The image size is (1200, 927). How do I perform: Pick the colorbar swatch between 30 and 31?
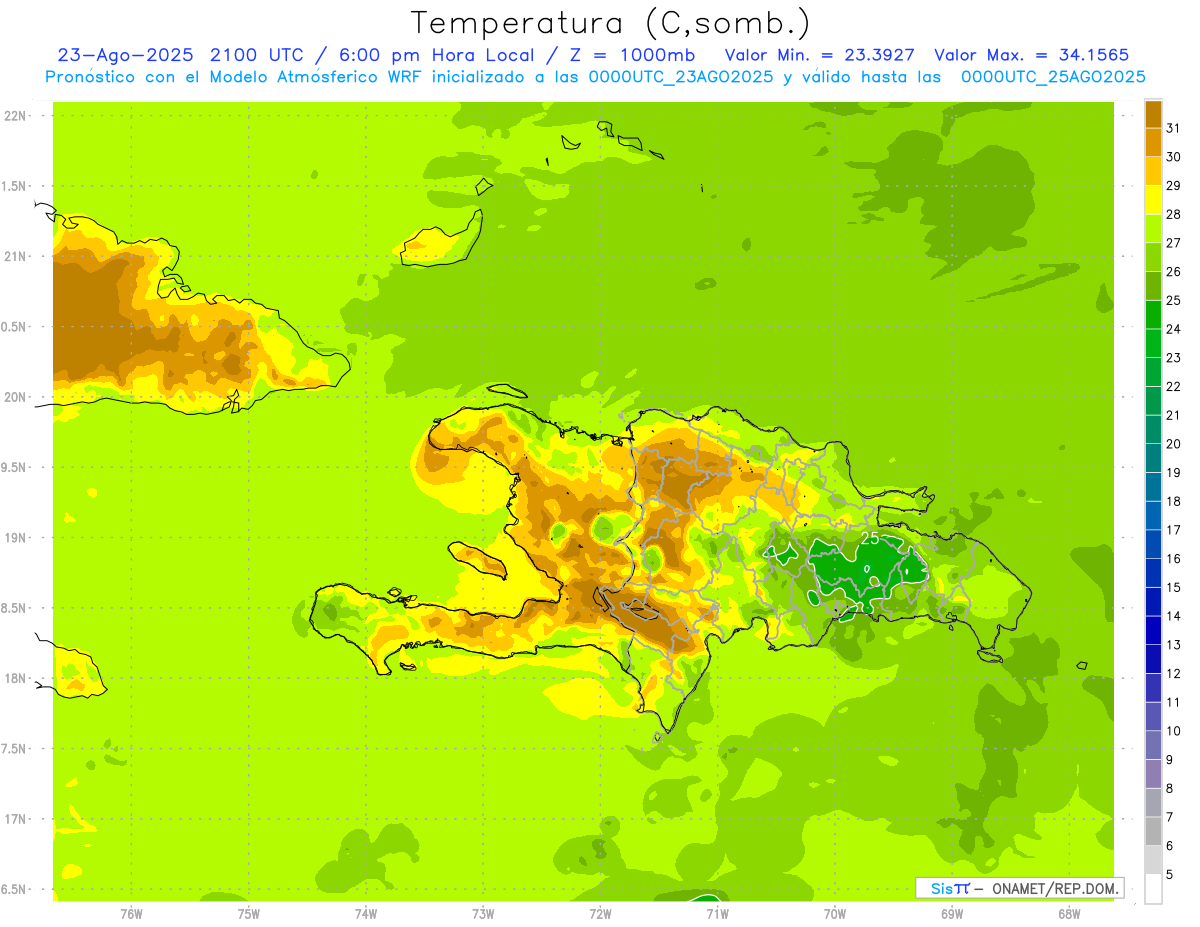click(1153, 143)
